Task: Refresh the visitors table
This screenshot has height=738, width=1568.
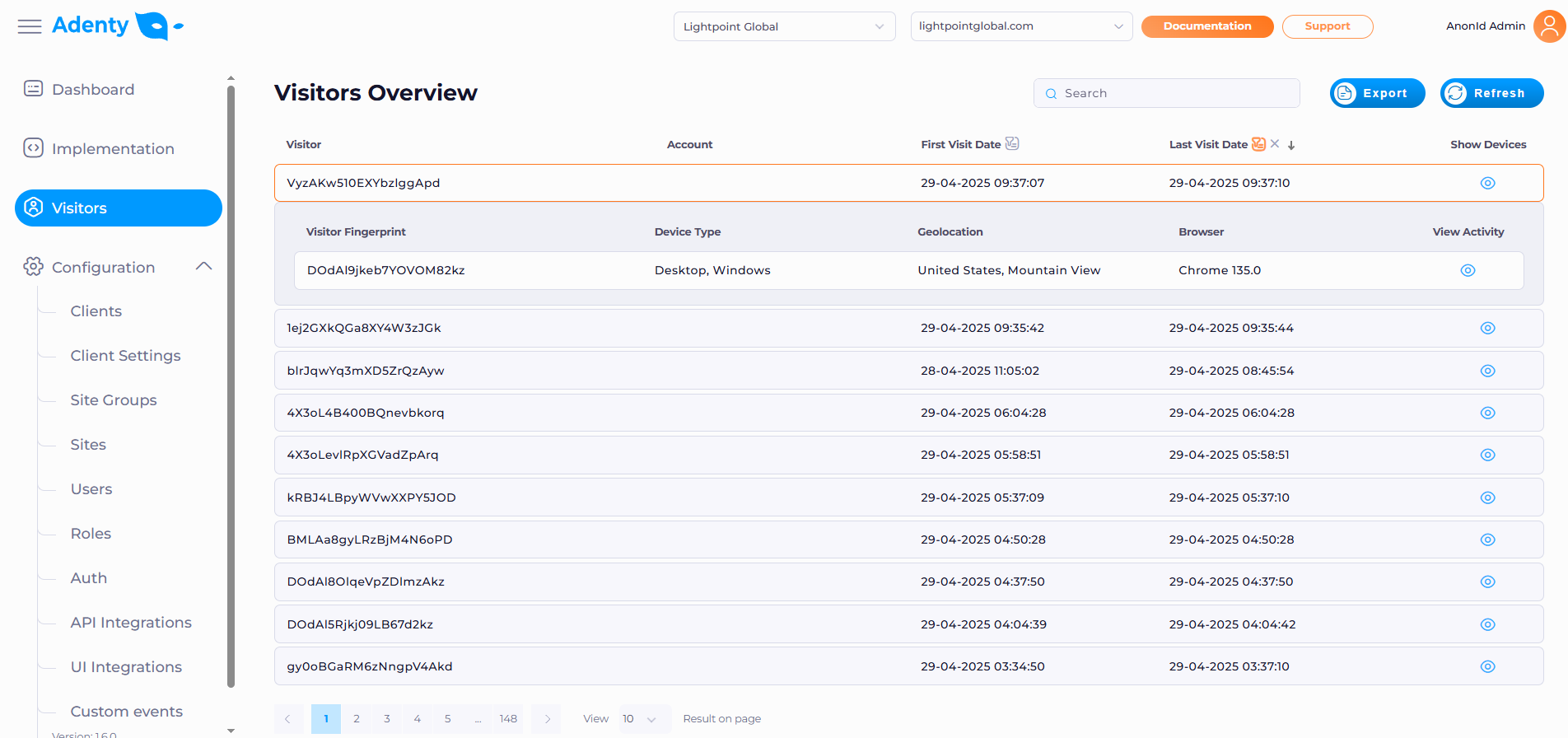Action: point(1491,93)
